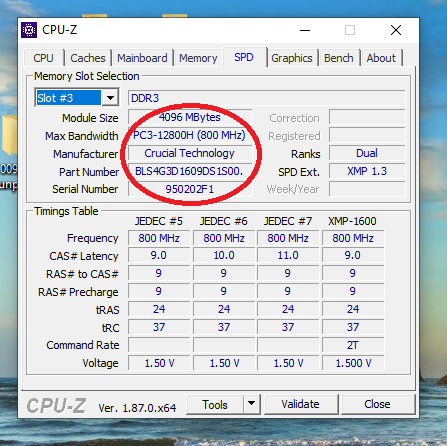This screenshot has width=447, height=446.
Task: Click the XMP-1600 column header
Action: pos(352,221)
